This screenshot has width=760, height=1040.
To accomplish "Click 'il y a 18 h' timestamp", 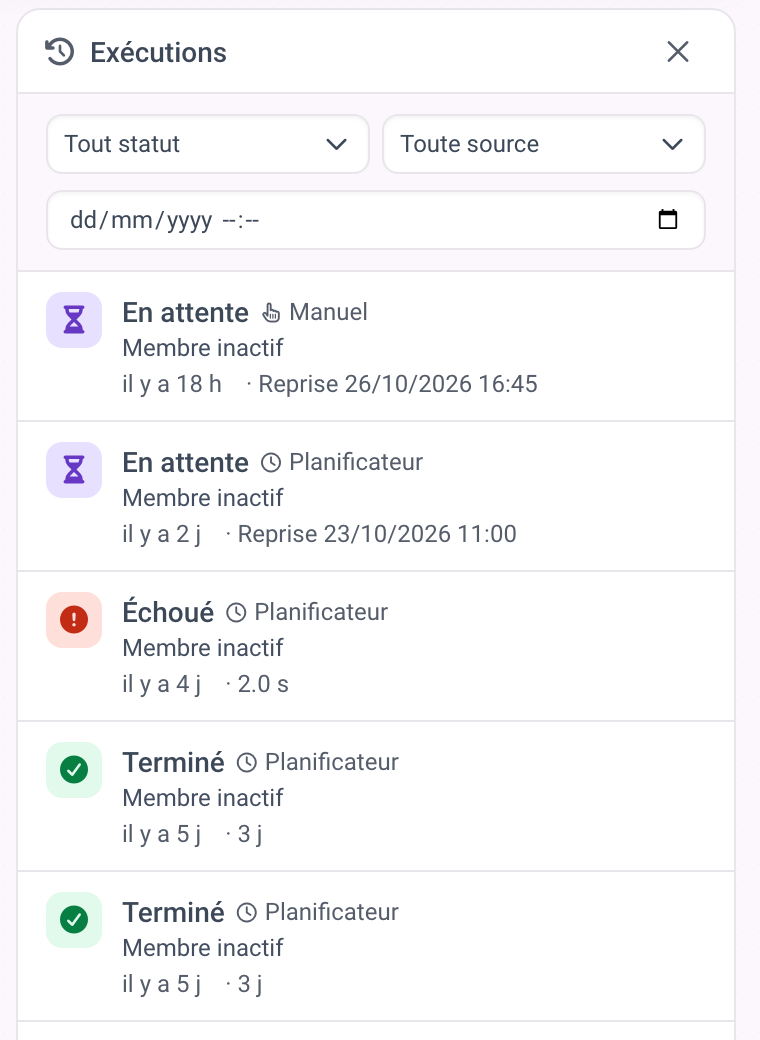I will point(172,384).
